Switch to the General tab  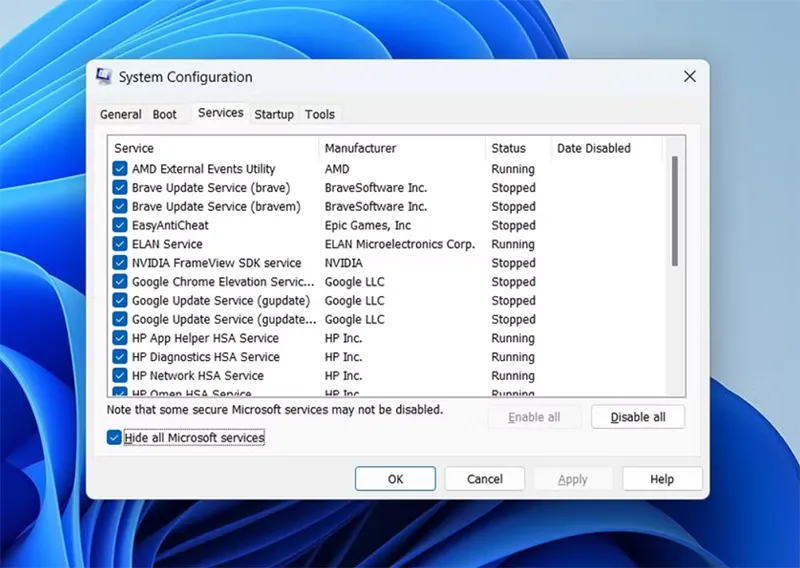(120, 115)
